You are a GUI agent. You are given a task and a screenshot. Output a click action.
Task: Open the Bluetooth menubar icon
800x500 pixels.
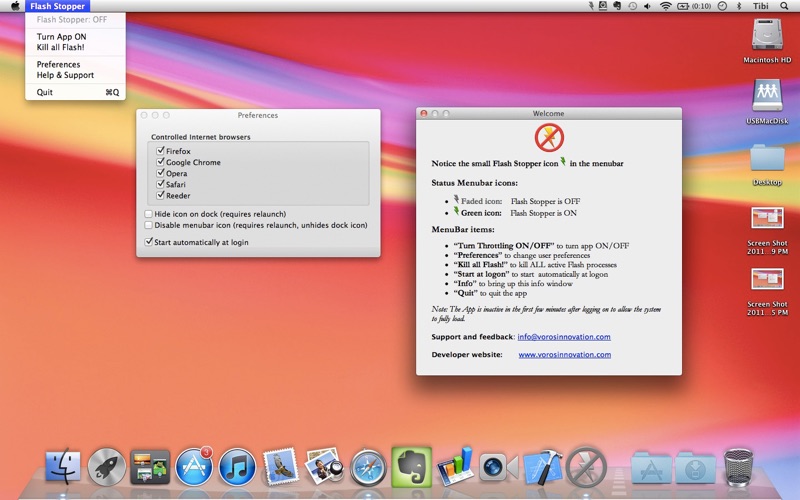tap(738, 6)
